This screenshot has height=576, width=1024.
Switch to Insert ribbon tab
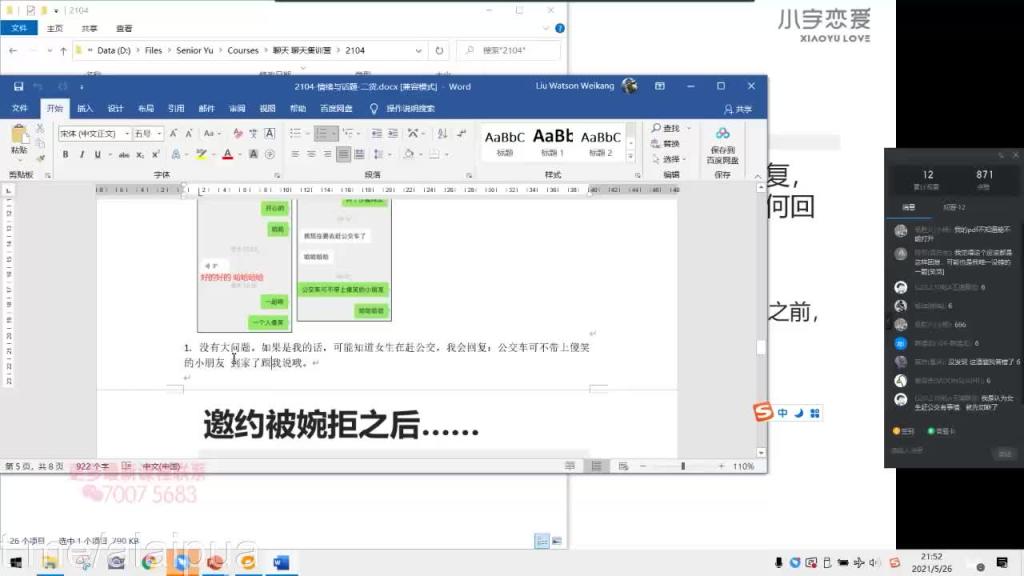pos(85,108)
